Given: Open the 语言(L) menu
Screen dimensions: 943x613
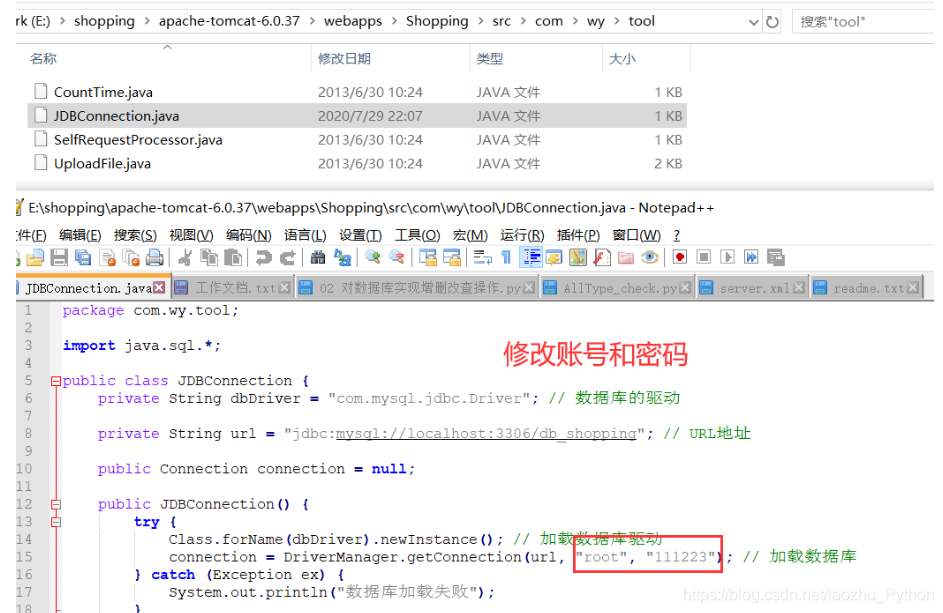Looking at the screenshot, I should (306, 235).
